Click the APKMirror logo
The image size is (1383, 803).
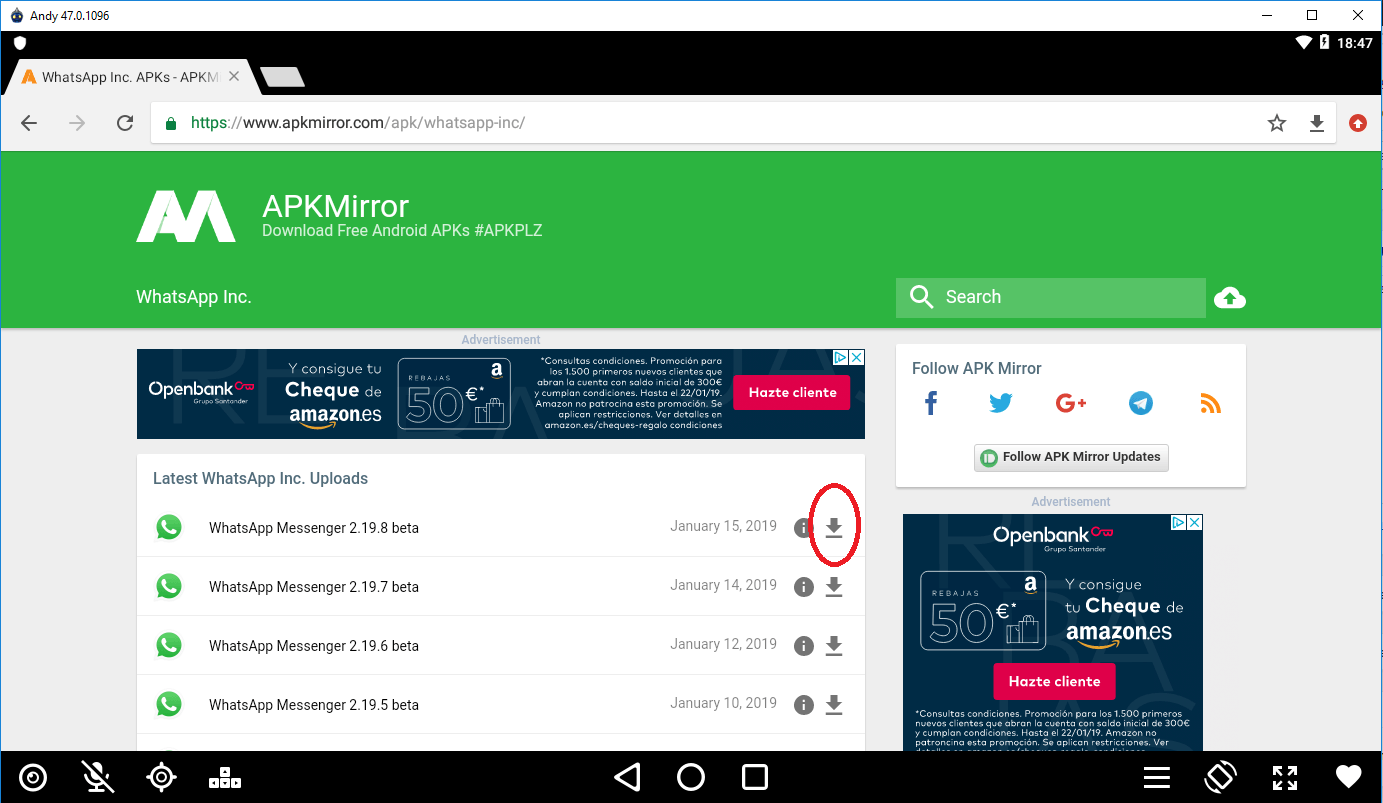coord(186,216)
